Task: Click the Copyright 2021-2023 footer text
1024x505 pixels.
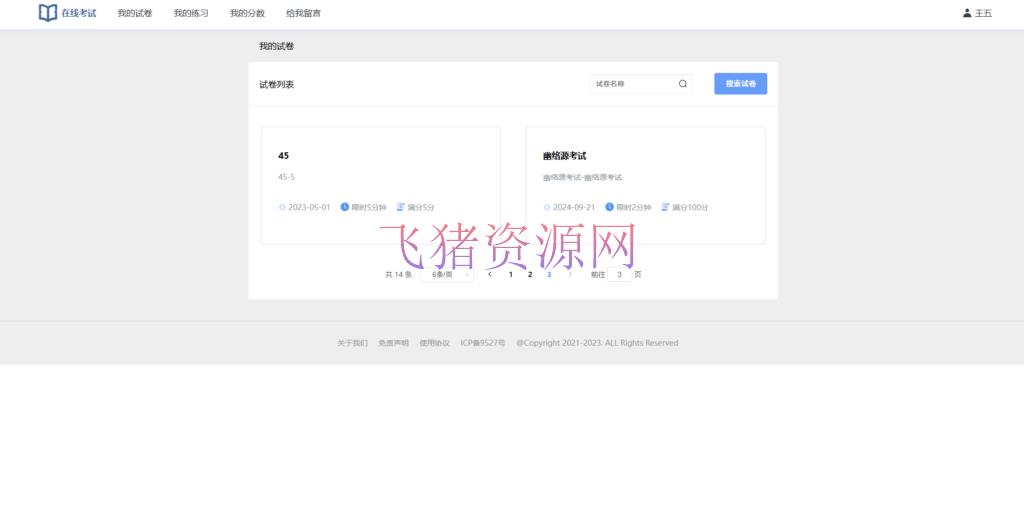Action: point(597,343)
